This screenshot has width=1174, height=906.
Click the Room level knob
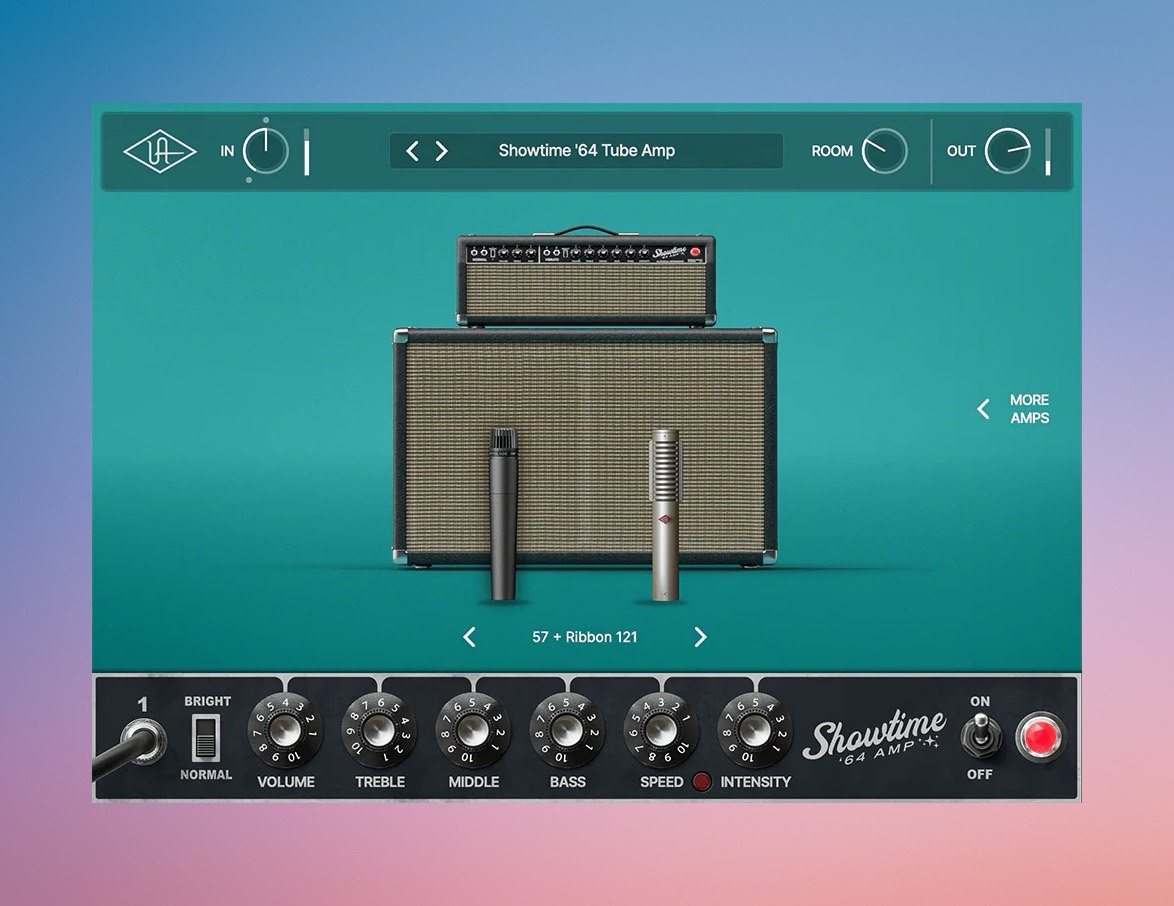click(885, 152)
